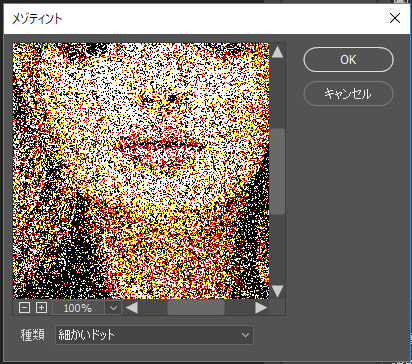Click the キャンセル button
The height and width of the screenshot is (364, 412).
pos(348,94)
